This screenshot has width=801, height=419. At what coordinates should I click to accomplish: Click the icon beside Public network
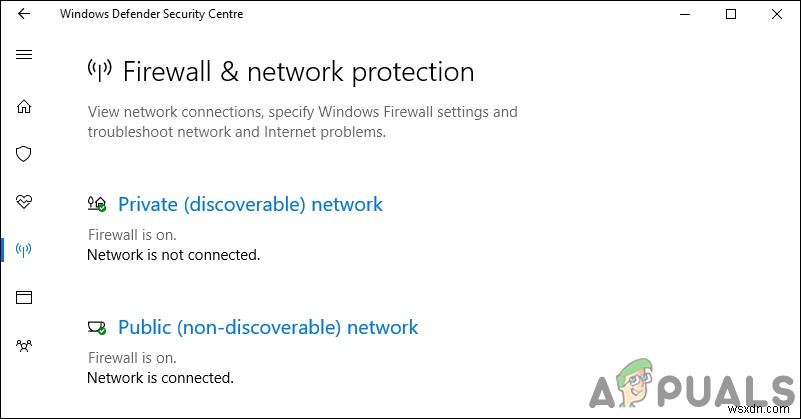click(x=97, y=327)
